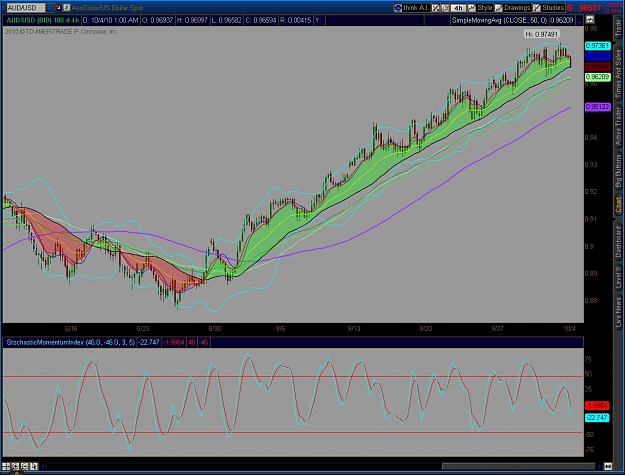Open the Drawings menu

tap(513, 8)
